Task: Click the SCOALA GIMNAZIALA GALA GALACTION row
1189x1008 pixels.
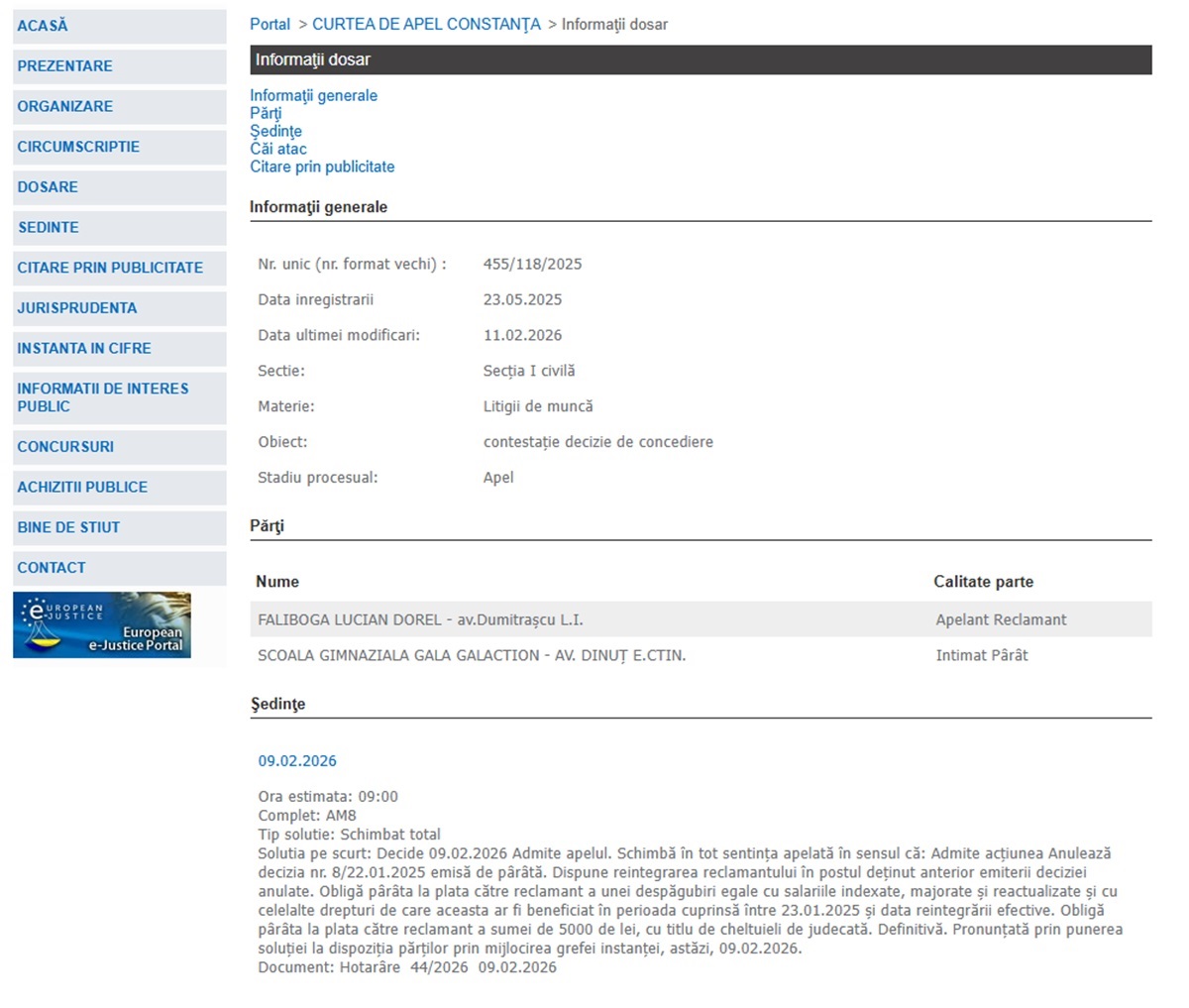Action: point(701,655)
